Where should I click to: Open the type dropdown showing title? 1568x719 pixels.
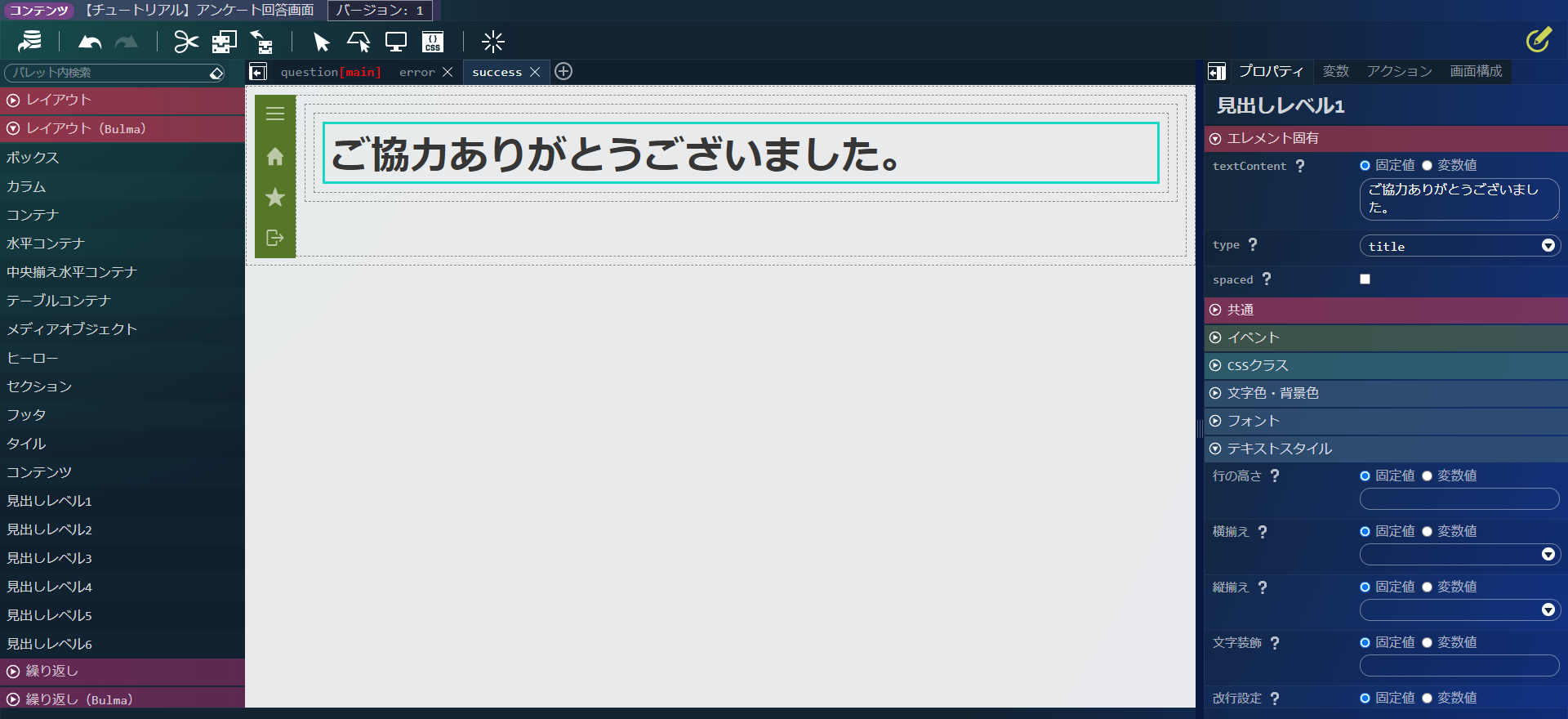coord(1459,246)
